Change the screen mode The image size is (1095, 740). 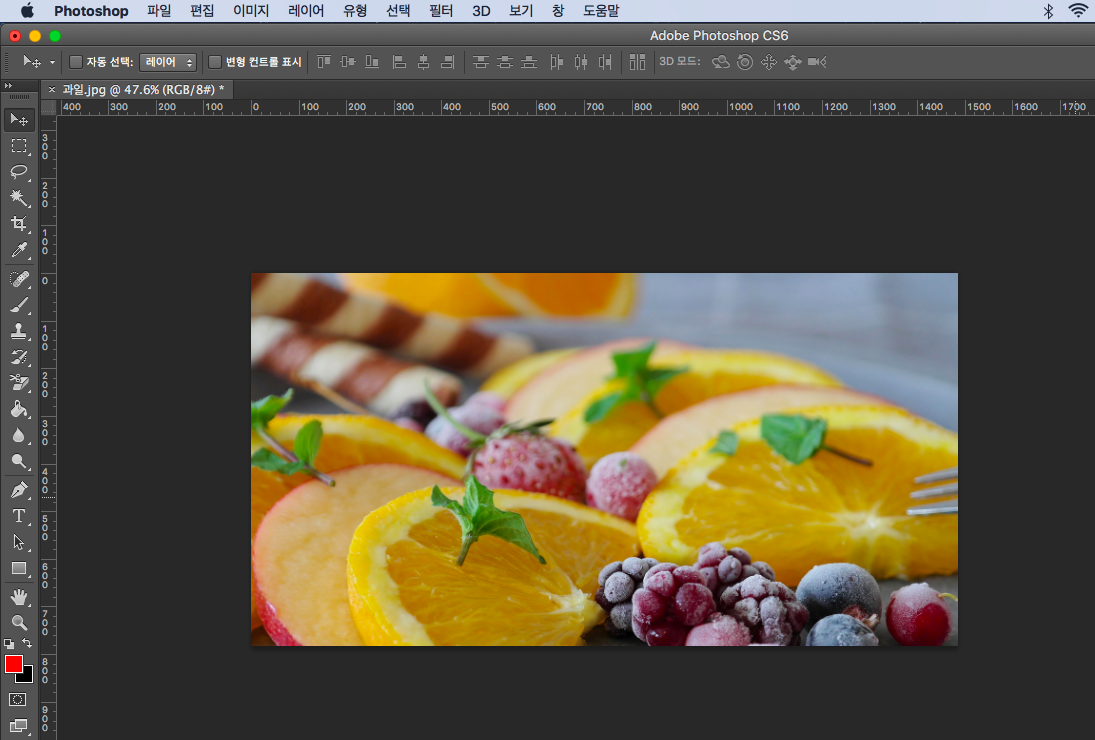tap(18, 726)
